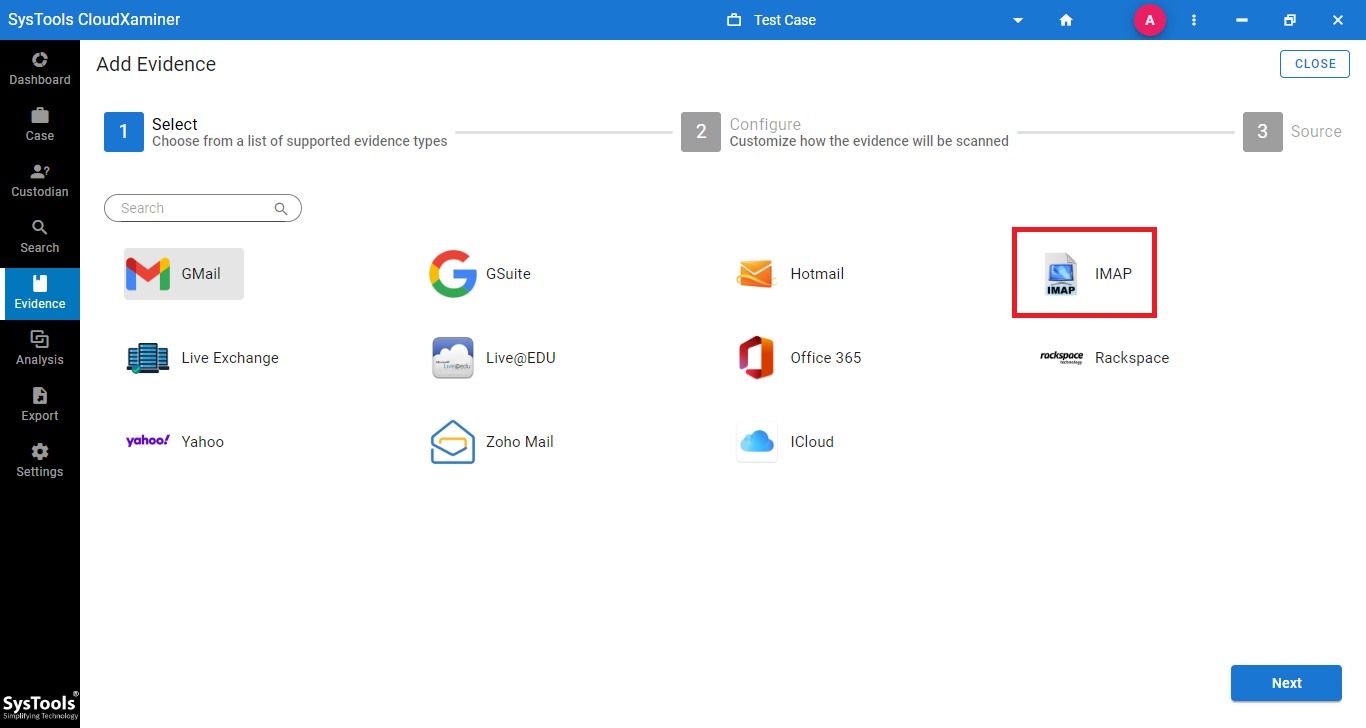Open the Export section
This screenshot has height=728, width=1366.
click(40, 404)
